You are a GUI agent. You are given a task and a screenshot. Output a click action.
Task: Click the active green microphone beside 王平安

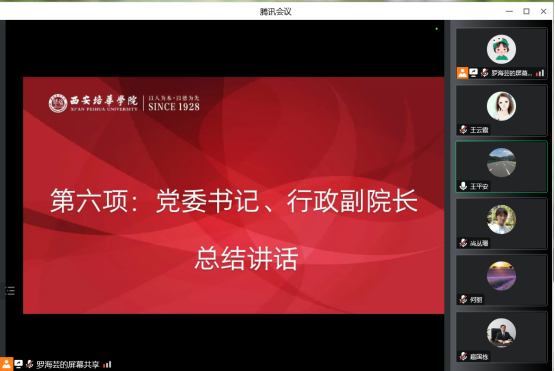pyautogui.click(x=463, y=186)
